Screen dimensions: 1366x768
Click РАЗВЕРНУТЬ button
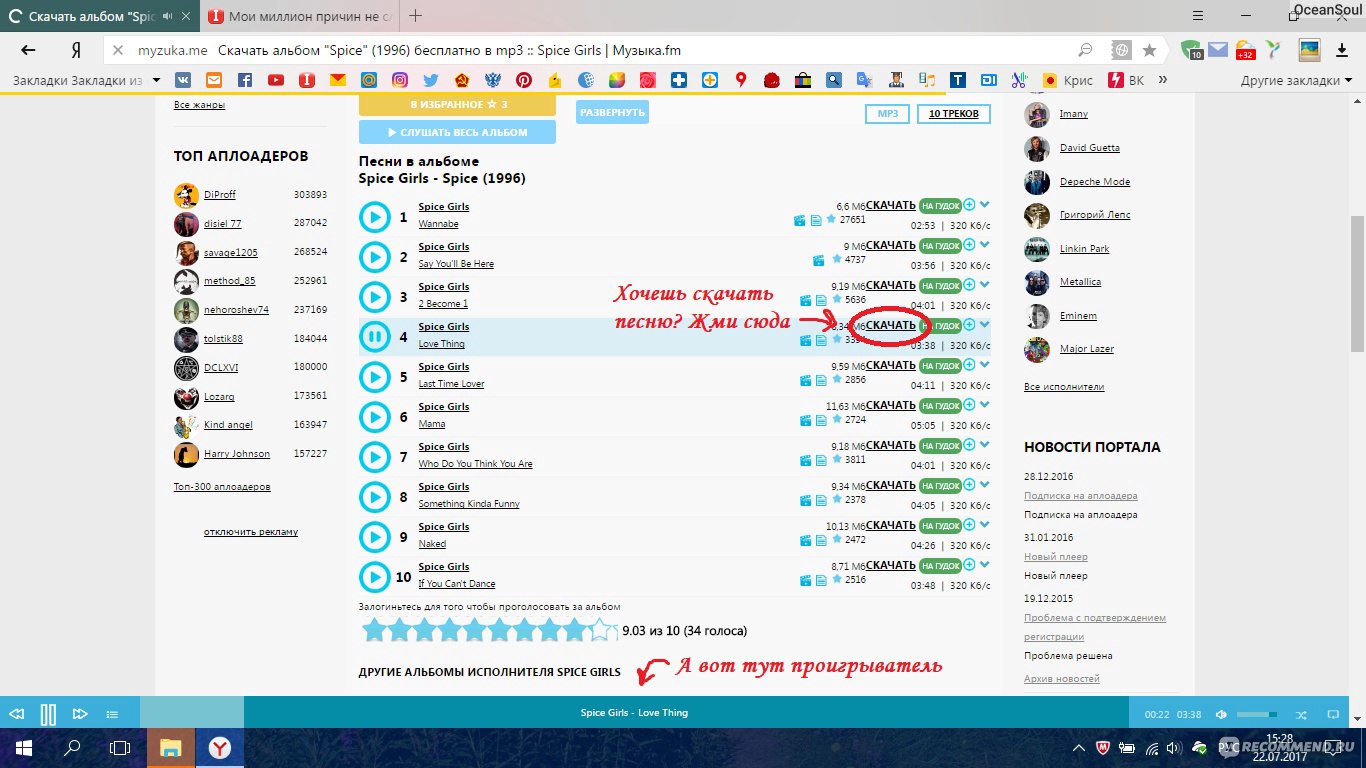[612, 112]
